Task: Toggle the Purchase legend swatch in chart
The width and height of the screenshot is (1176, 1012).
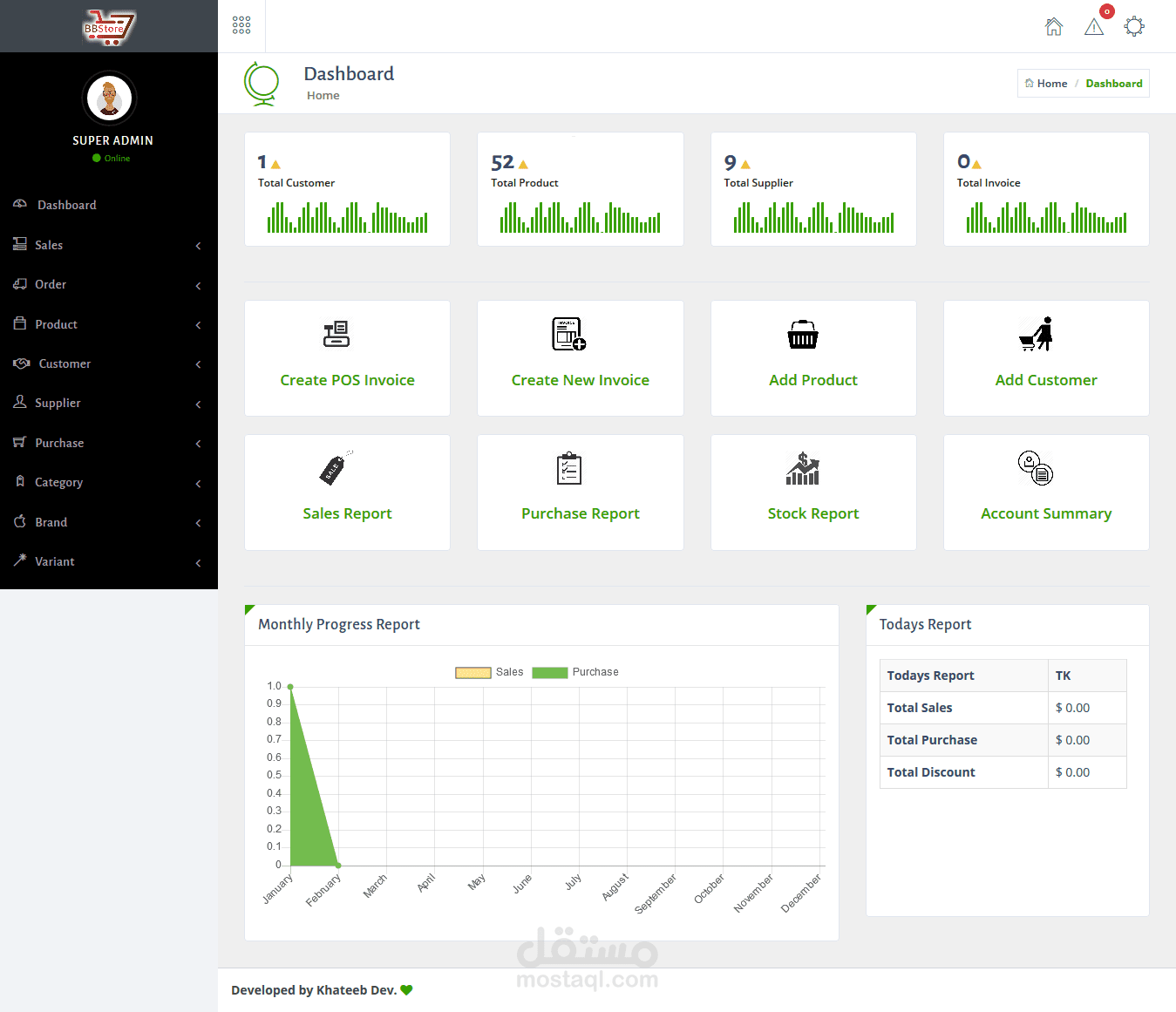Action: pyautogui.click(x=550, y=672)
